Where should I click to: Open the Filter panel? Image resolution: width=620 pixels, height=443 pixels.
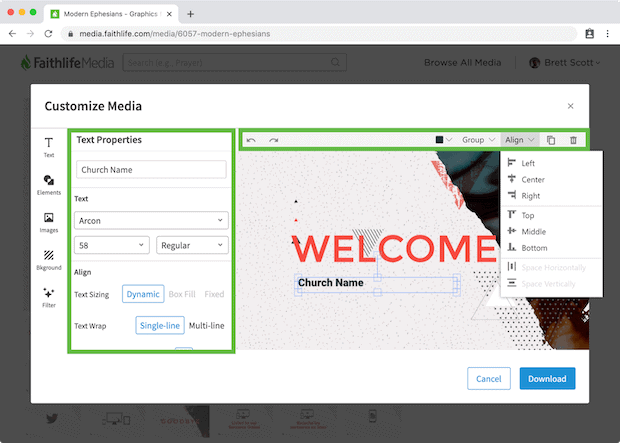coord(48,296)
